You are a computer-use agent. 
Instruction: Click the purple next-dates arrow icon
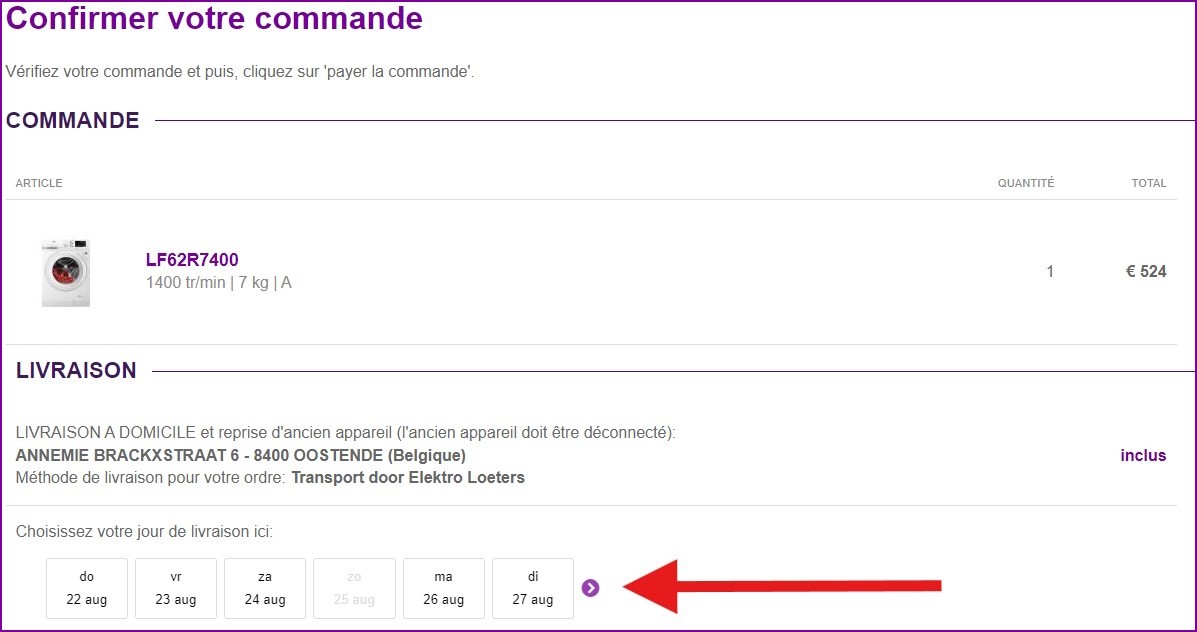(590, 588)
